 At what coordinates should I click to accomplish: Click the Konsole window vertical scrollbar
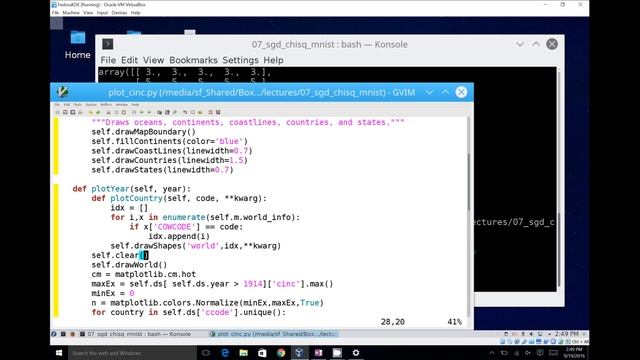coord(559,180)
